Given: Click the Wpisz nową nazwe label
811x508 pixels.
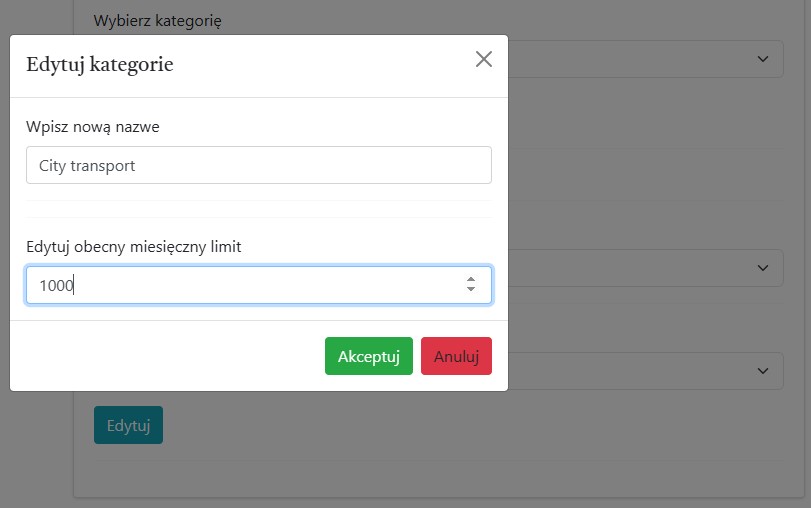Looking at the screenshot, I should click(93, 127).
